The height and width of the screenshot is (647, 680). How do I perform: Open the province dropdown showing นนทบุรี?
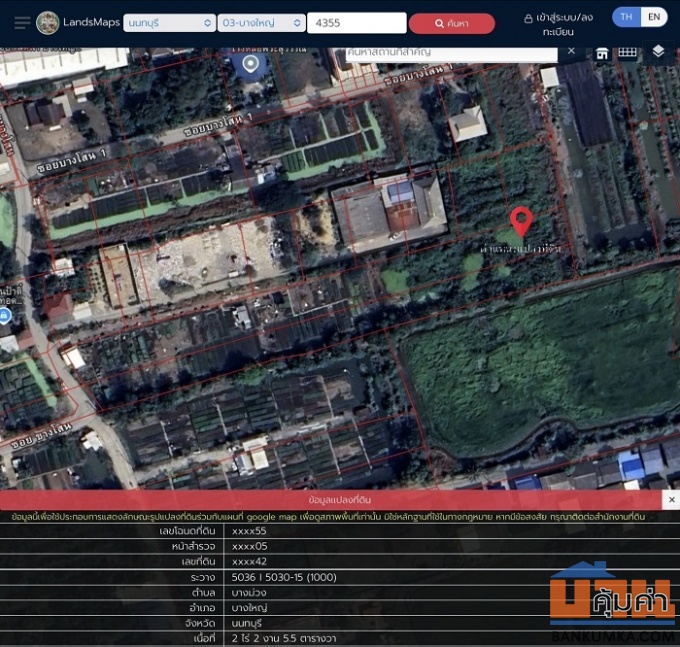[x=169, y=23]
